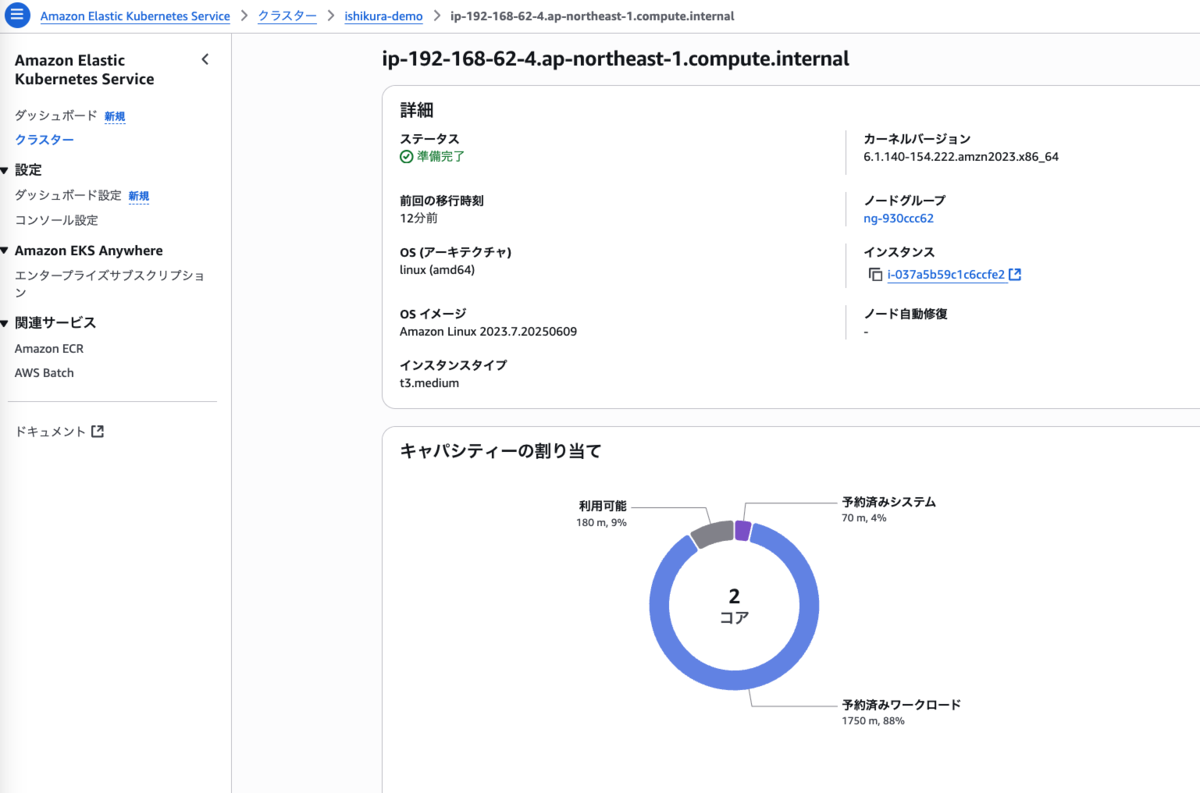Open Amazon ECR related service
The image size is (1200, 793).
[49, 349]
